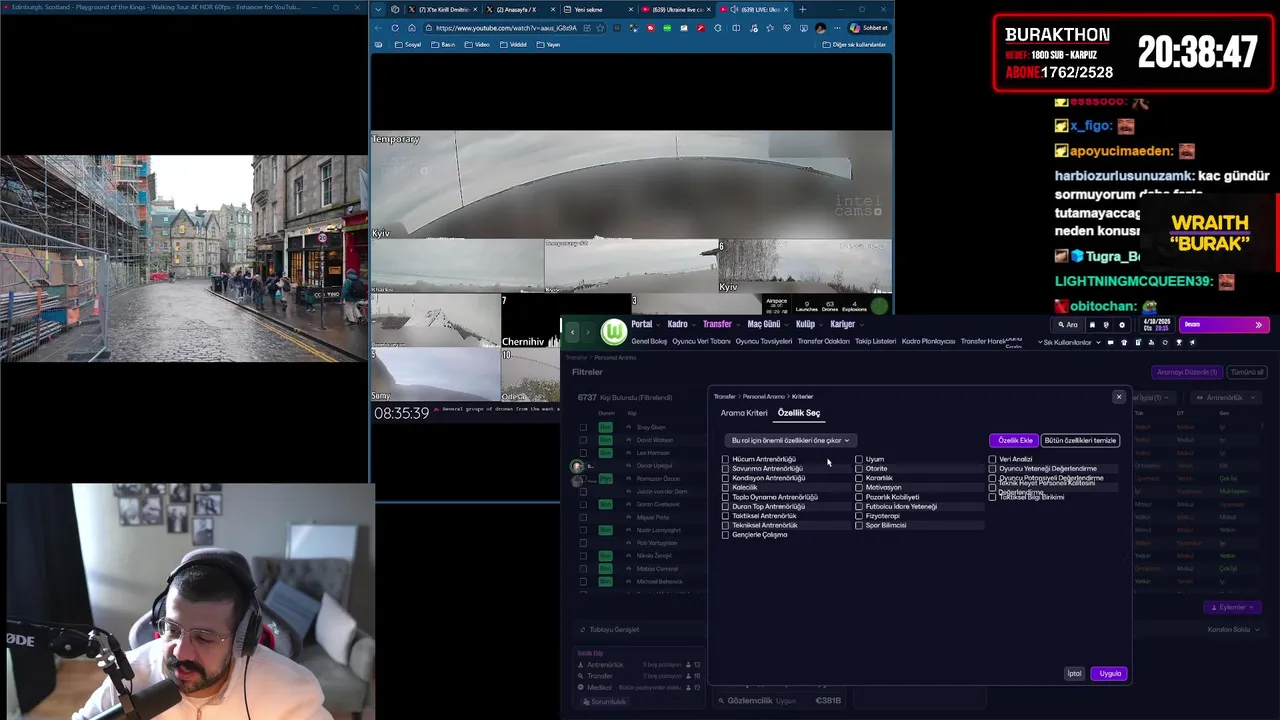The width and height of the screenshot is (1280, 720).
Task: Select the Fizyoterapi checkbox
Action: (859, 516)
